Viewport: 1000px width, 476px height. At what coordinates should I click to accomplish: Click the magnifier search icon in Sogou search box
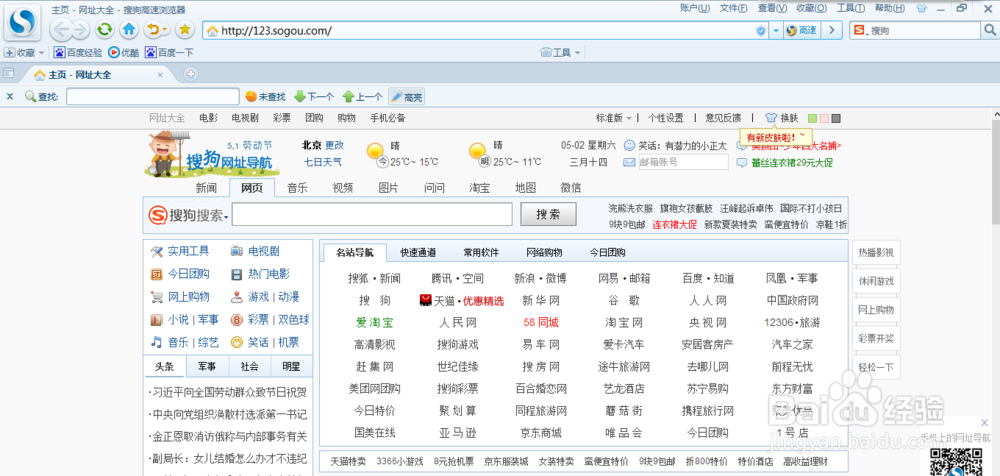tap(989, 30)
